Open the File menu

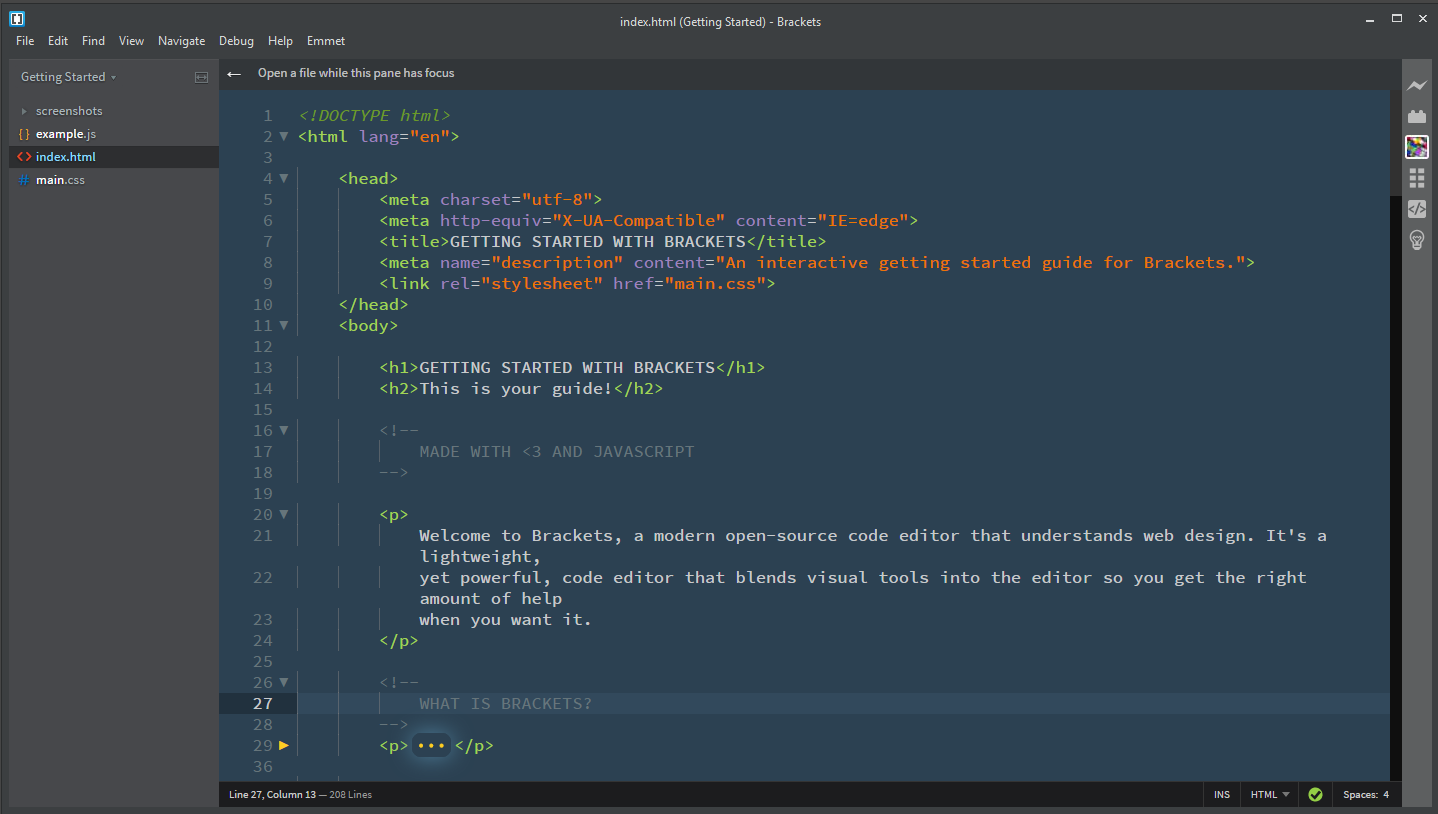coord(25,41)
